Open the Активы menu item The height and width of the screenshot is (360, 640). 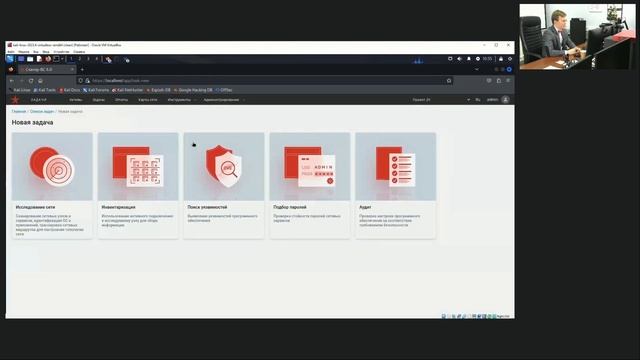coord(76,100)
